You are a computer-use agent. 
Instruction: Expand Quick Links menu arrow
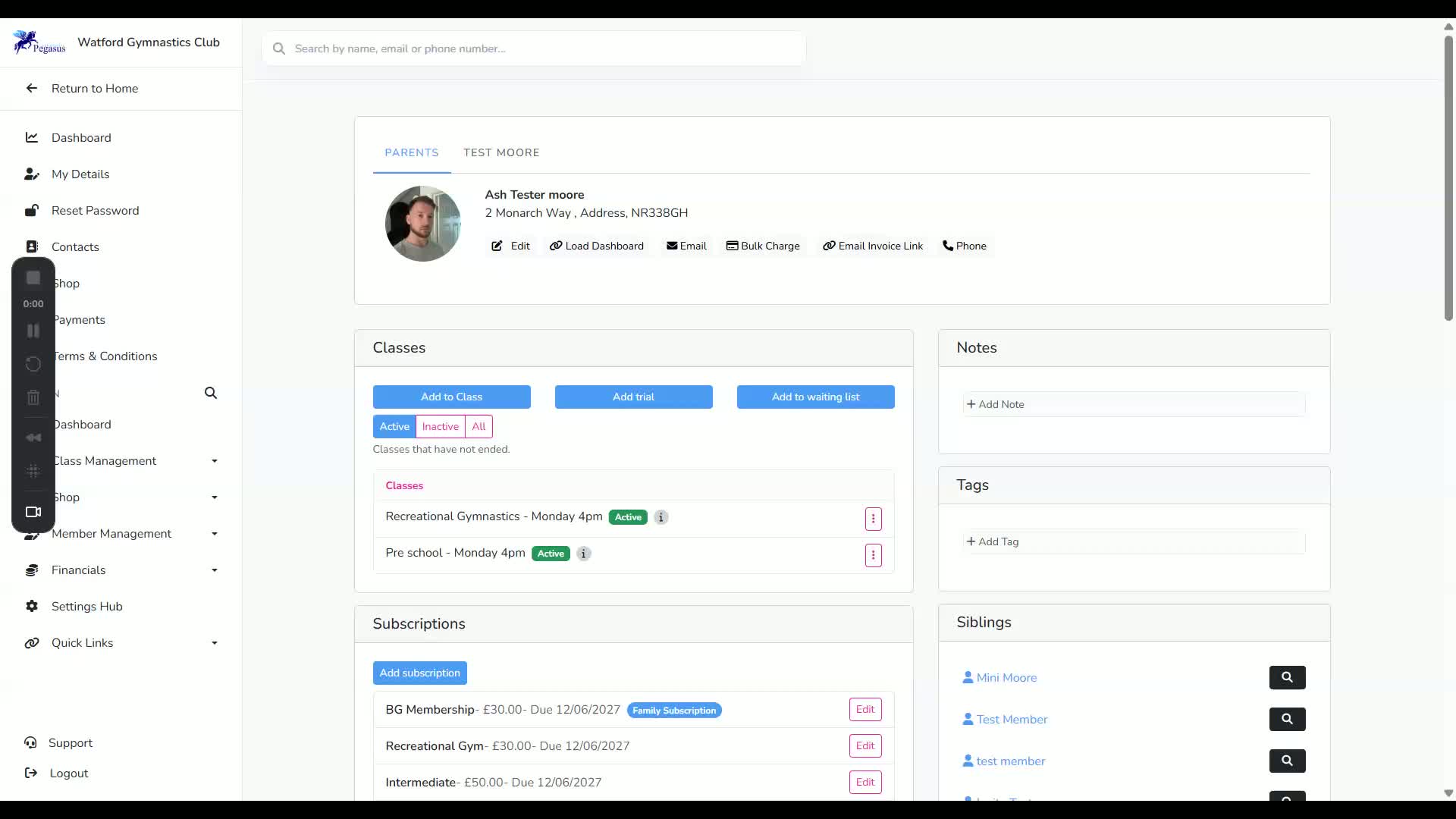[215, 643]
